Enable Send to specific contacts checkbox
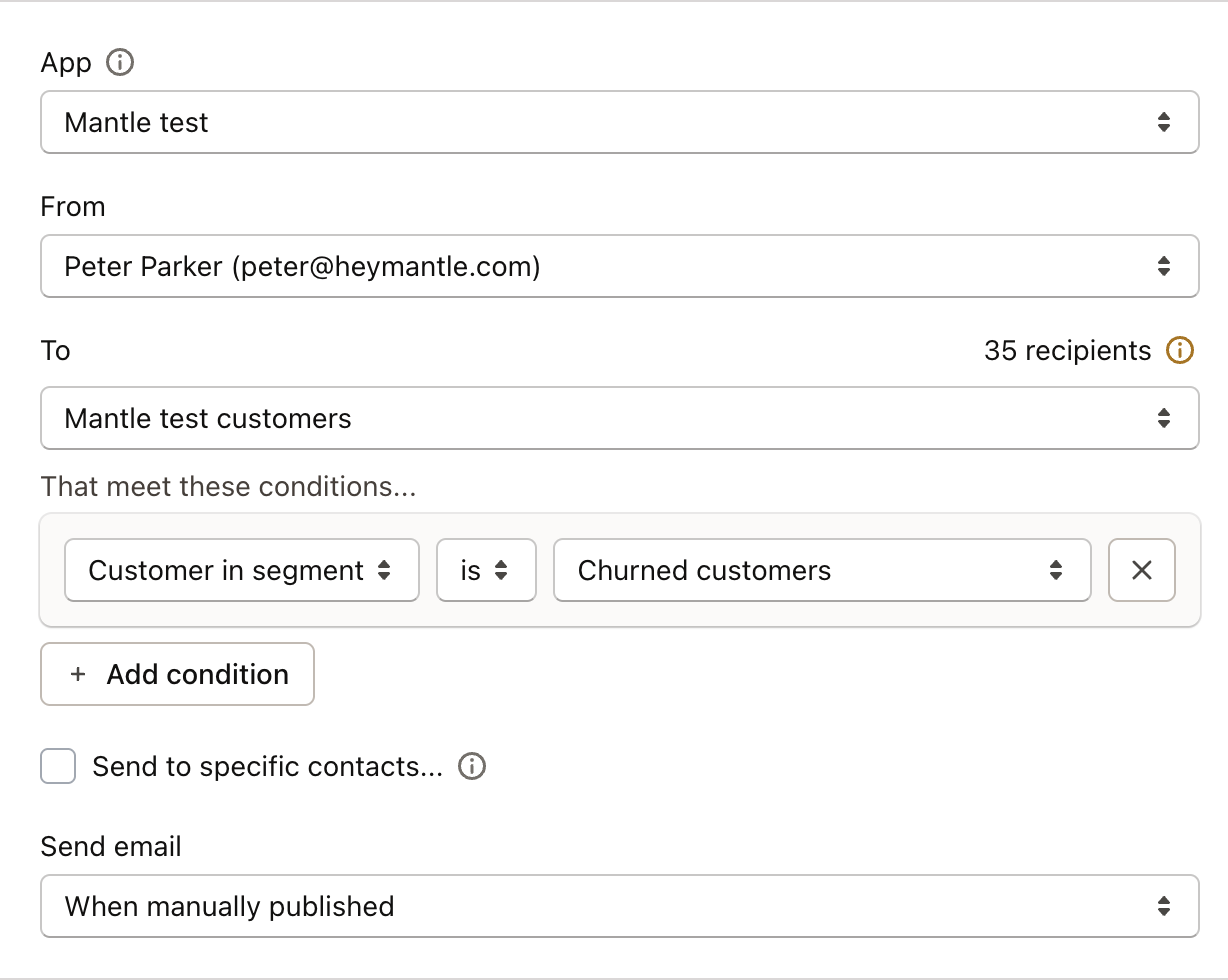 tap(58, 766)
